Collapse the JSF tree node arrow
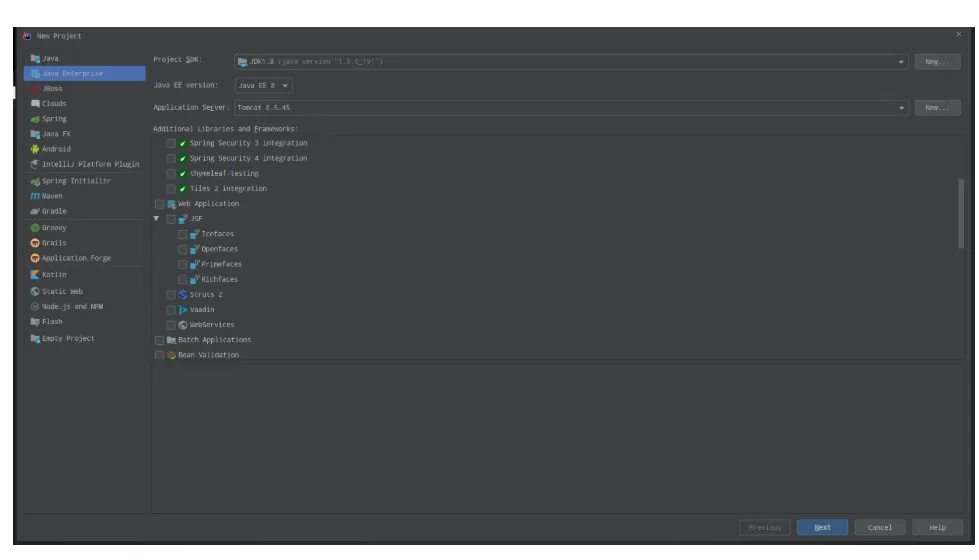Image resolution: width=979 pixels, height=560 pixels. point(156,219)
